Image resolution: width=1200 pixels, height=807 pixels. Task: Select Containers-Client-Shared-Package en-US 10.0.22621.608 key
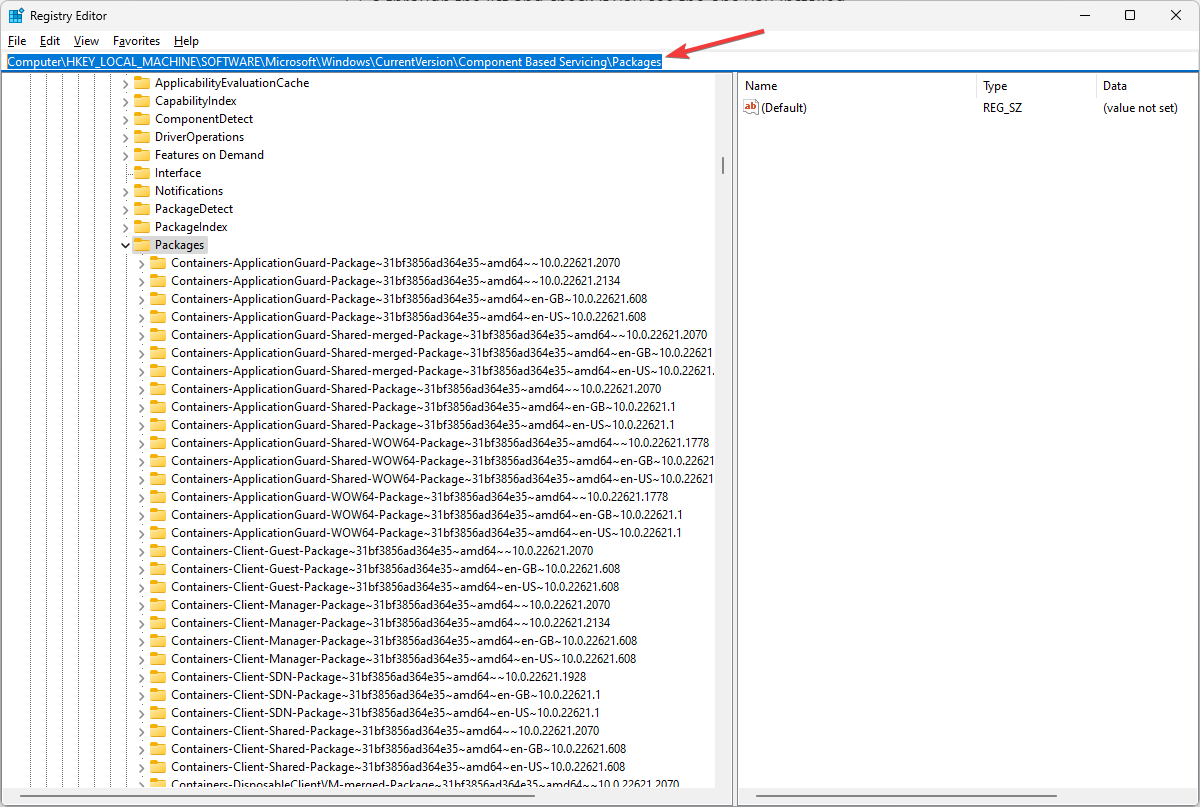[x=398, y=767]
